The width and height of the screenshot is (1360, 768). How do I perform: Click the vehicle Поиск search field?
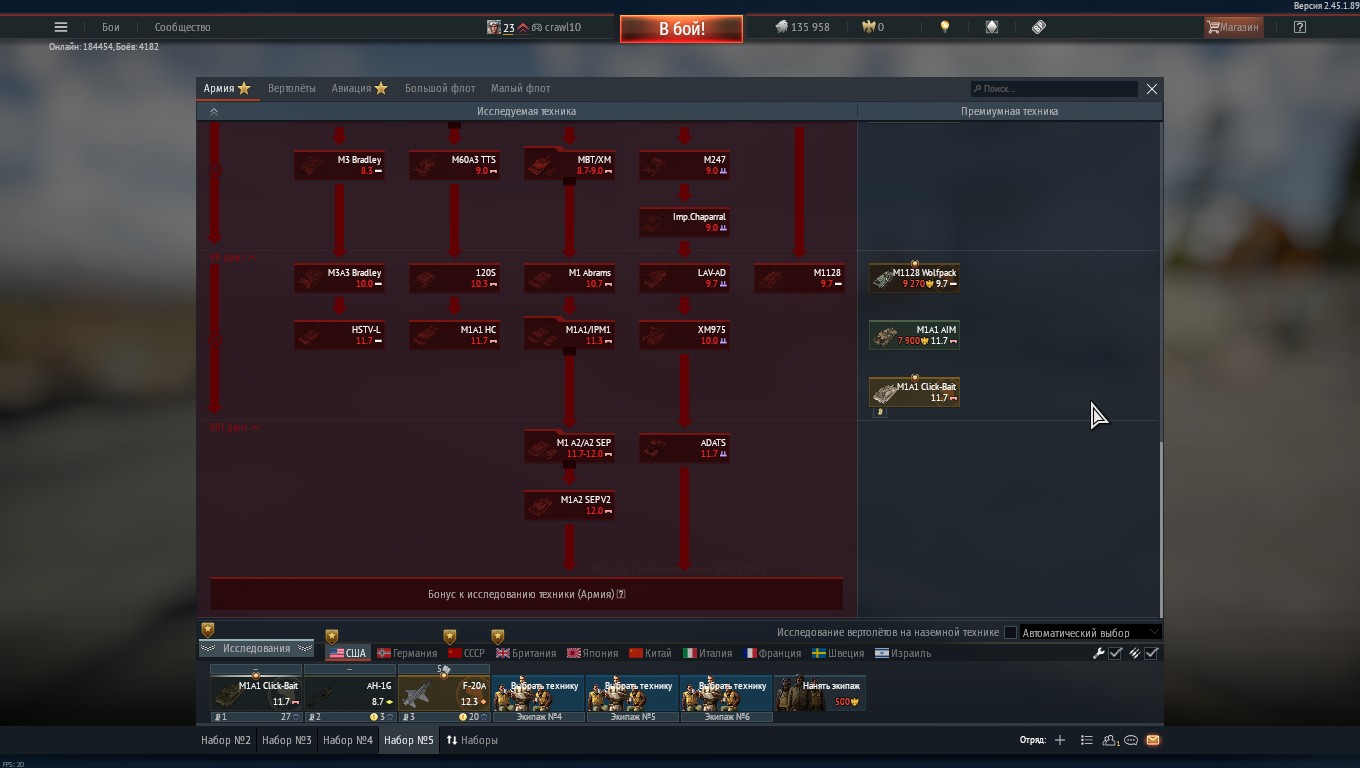click(1054, 89)
